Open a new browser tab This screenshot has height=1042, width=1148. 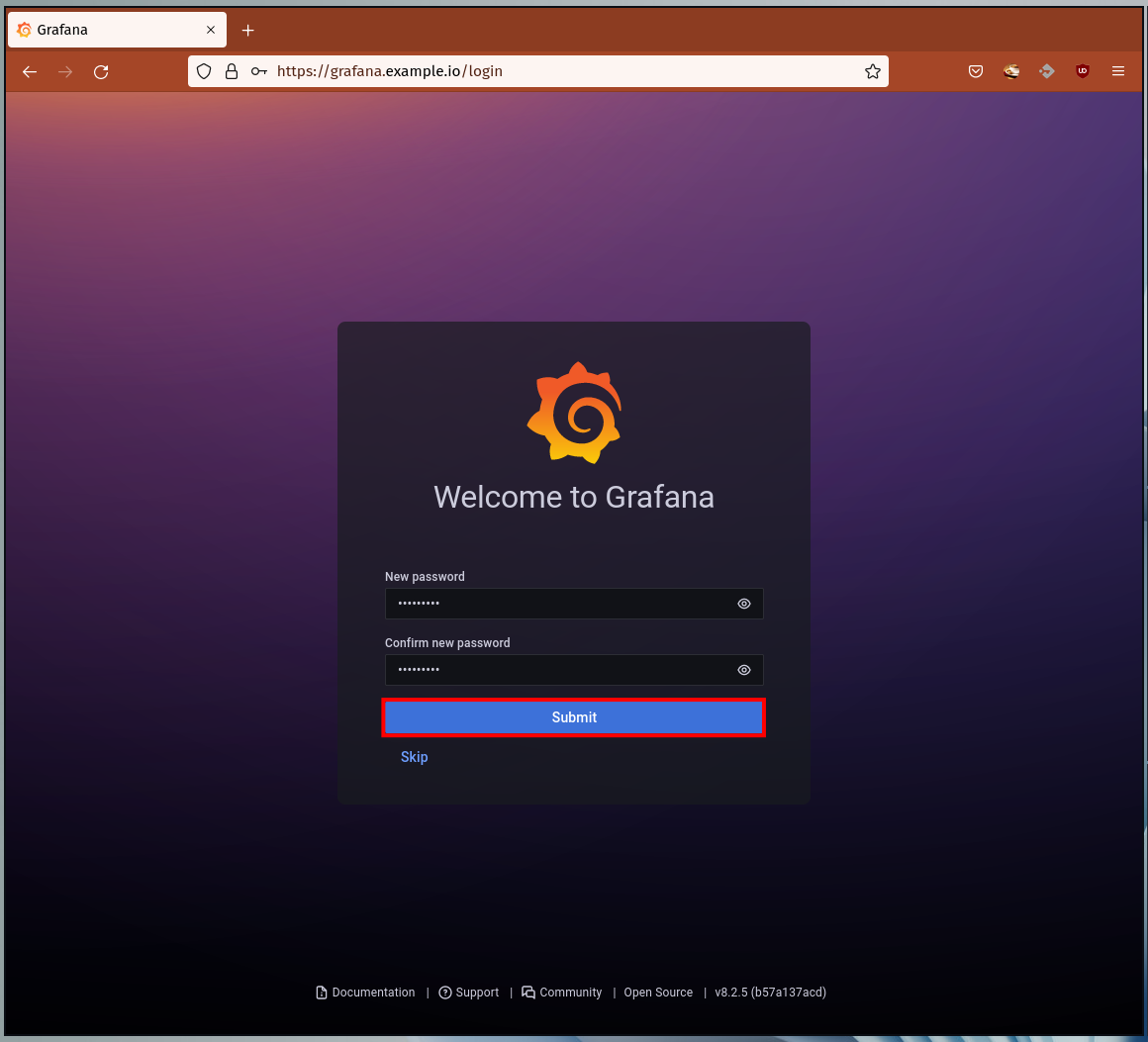[248, 30]
